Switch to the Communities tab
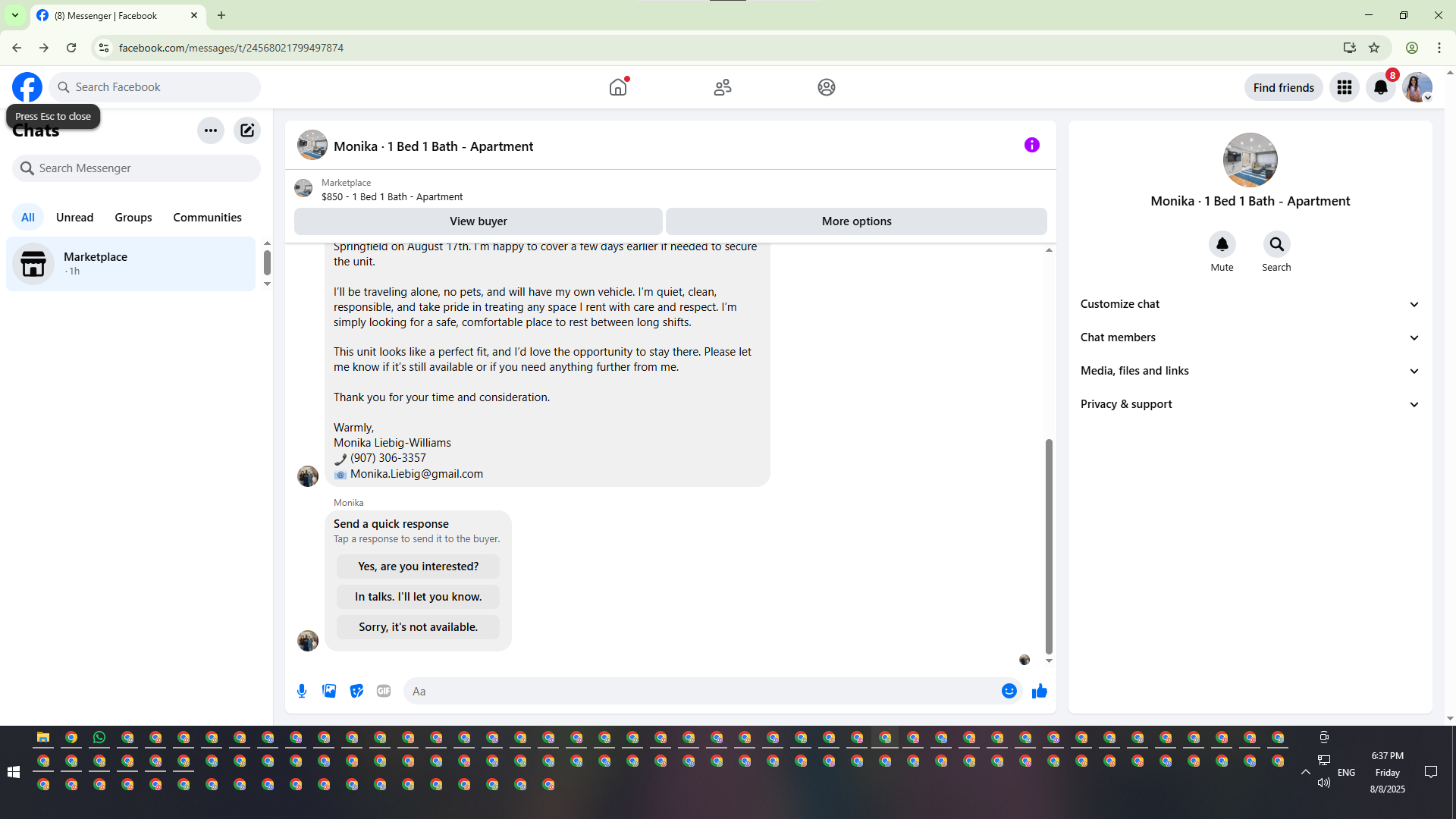The image size is (1456, 819). pos(207,218)
